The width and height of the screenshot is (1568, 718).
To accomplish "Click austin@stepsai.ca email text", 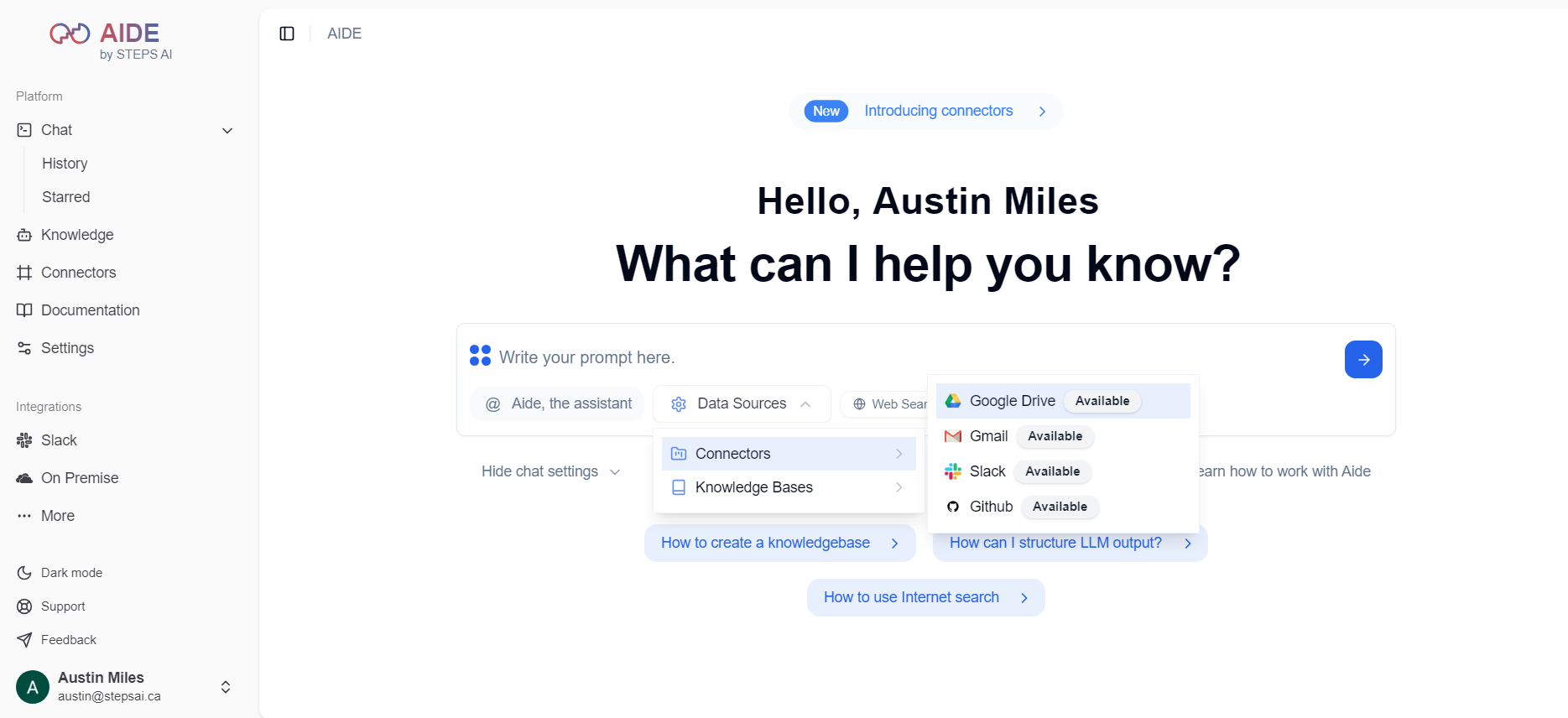I will (x=109, y=696).
